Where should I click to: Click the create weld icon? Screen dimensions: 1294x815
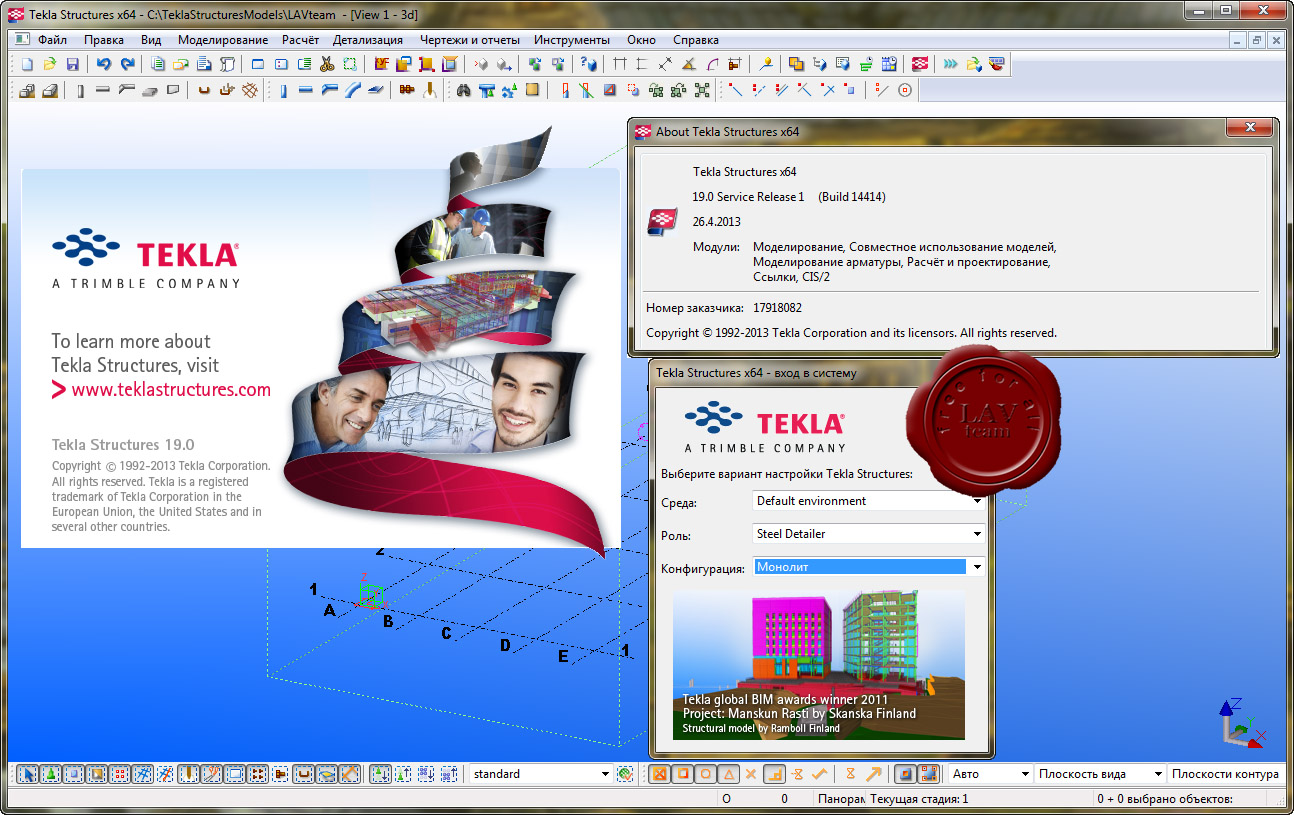pyautogui.click(x=428, y=90)
